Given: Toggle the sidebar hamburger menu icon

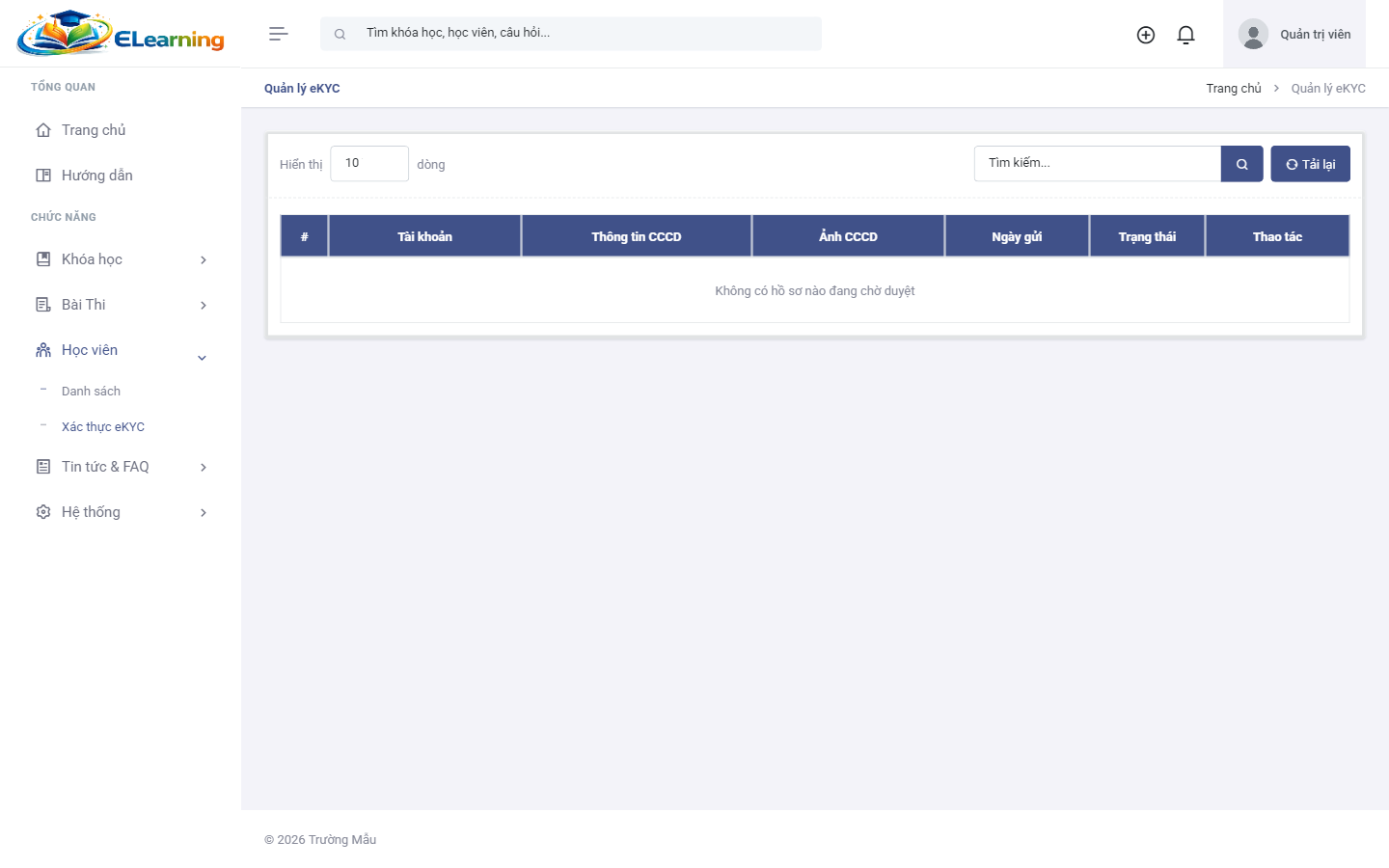Looking at the screenshot, I should click(x=278, y=34).
